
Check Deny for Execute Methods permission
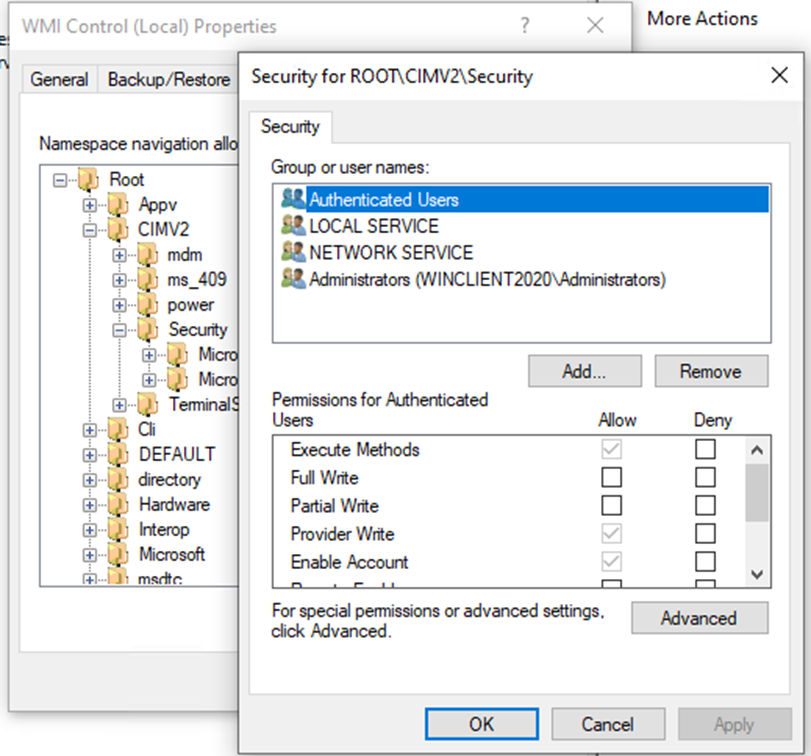(706, 450)
